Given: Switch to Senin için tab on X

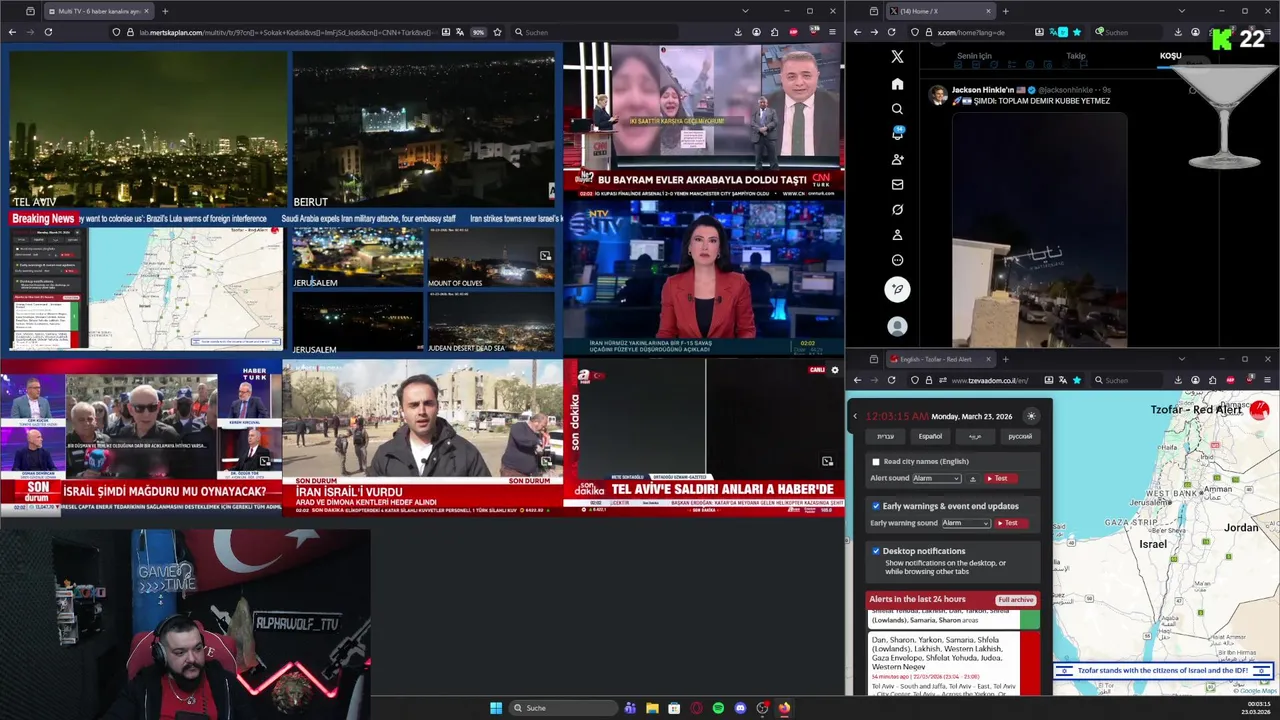Looking at the screenshot, I should (x=974, y=56).
